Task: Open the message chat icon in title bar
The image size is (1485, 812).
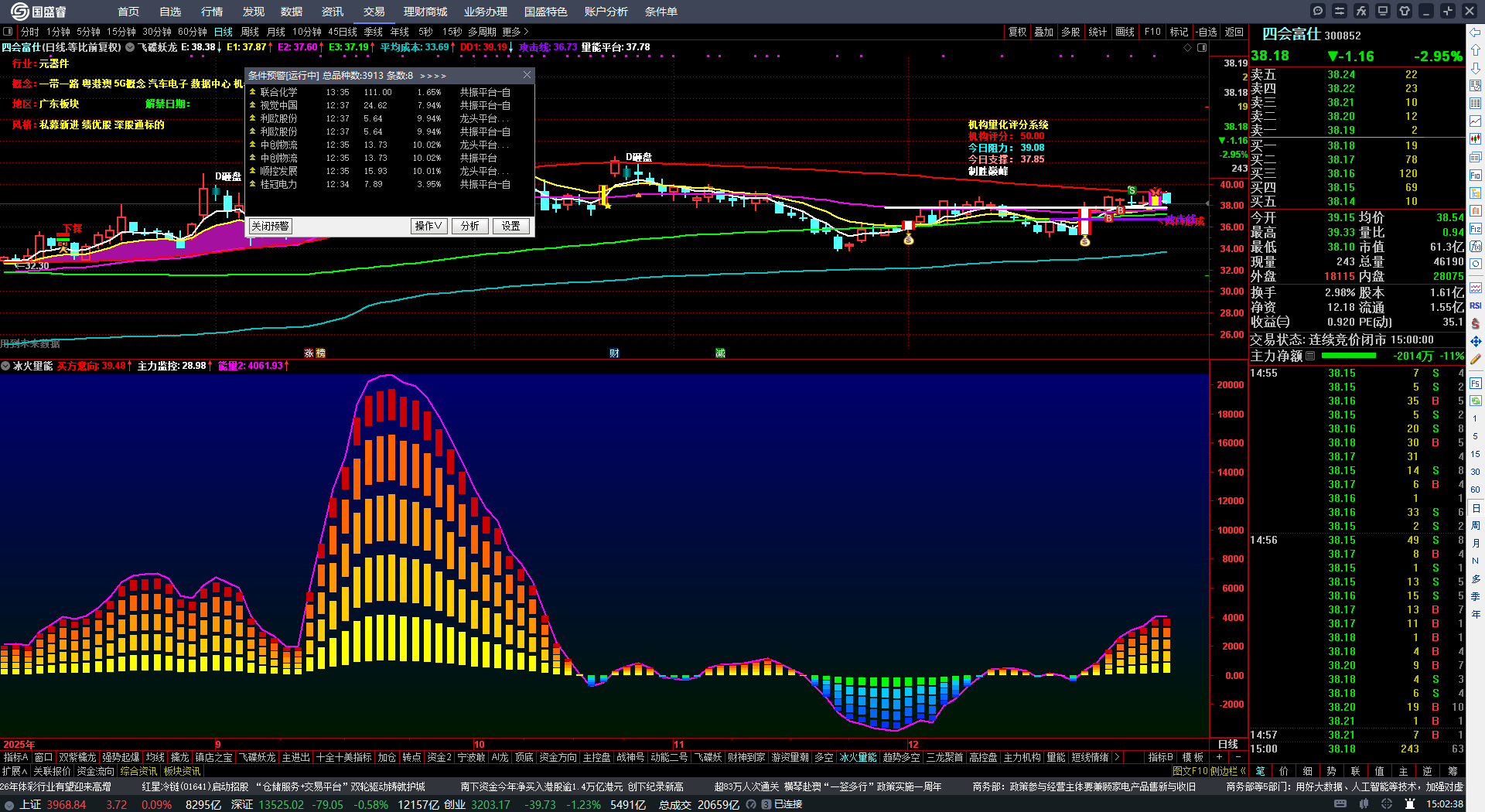Action: [1318, 11]
